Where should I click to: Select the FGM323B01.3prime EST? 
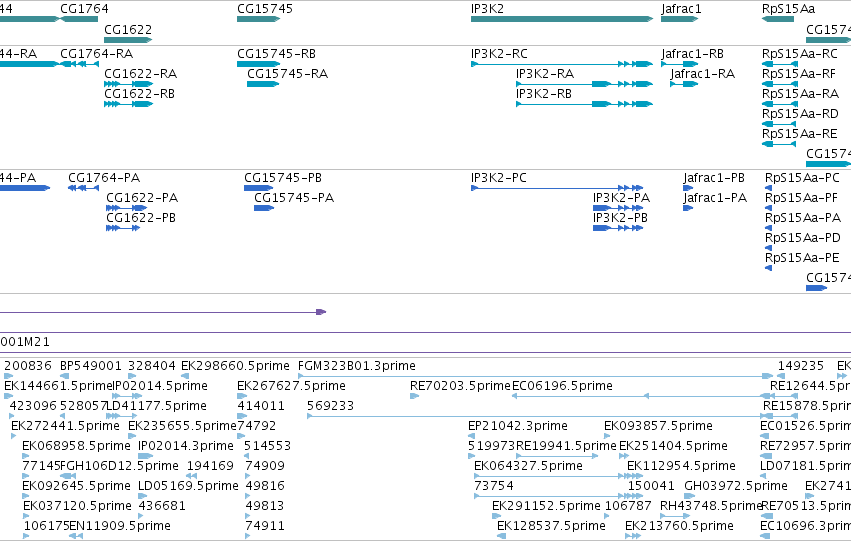click(536, 376)
